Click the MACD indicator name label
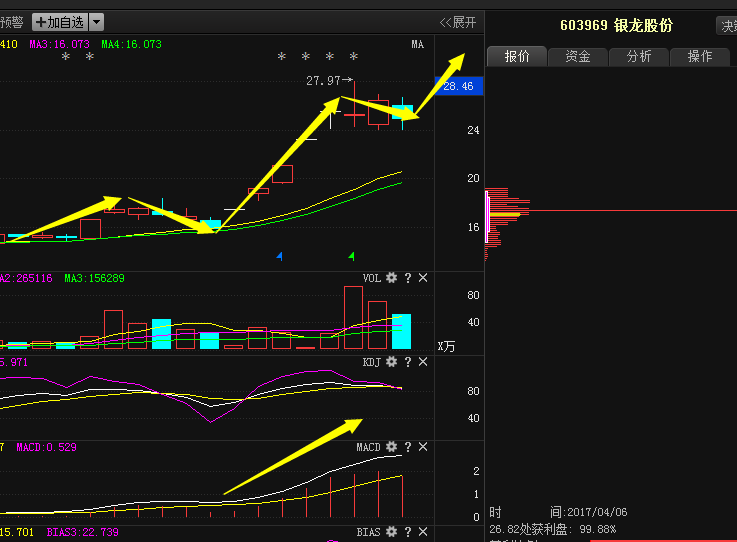Screen dimensions: 737x542 point(368,447)
